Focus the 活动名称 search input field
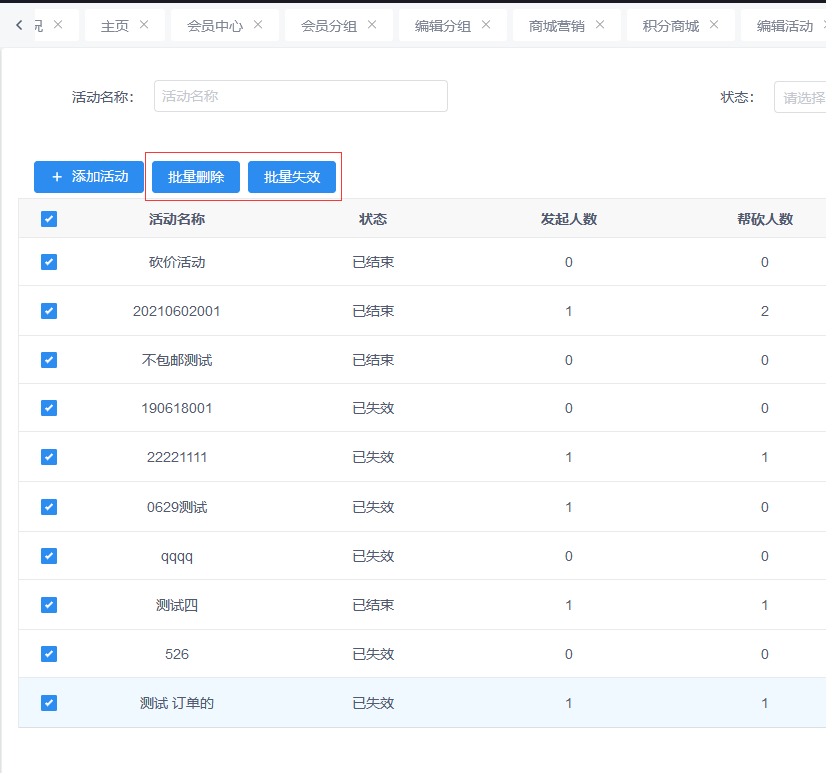Screen dimensions: 826x773 300,96
